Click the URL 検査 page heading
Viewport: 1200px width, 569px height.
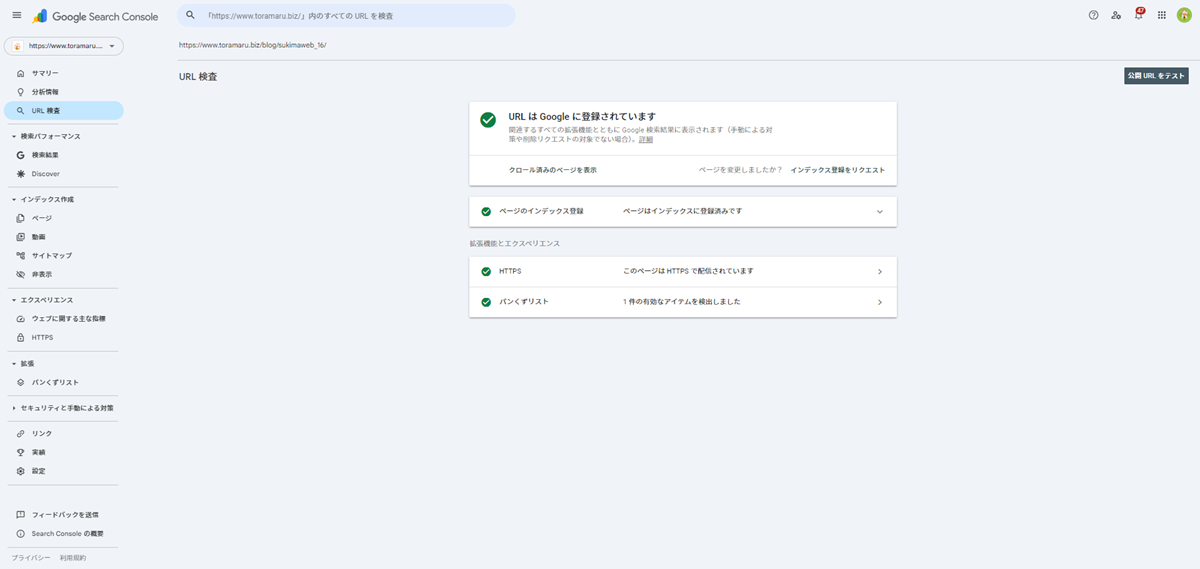pyautogui.click(x=198, y=77)
